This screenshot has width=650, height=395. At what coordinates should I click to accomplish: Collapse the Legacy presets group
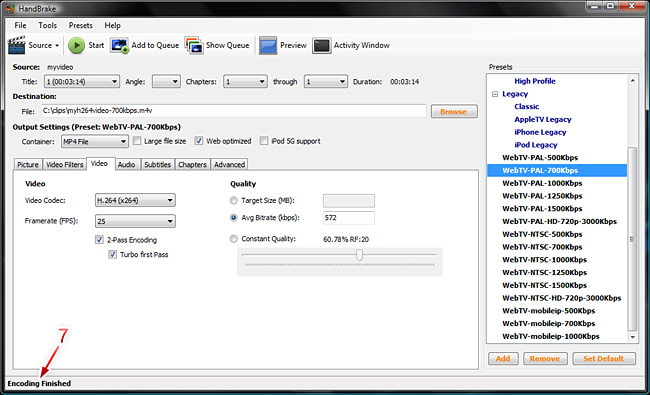495,94
